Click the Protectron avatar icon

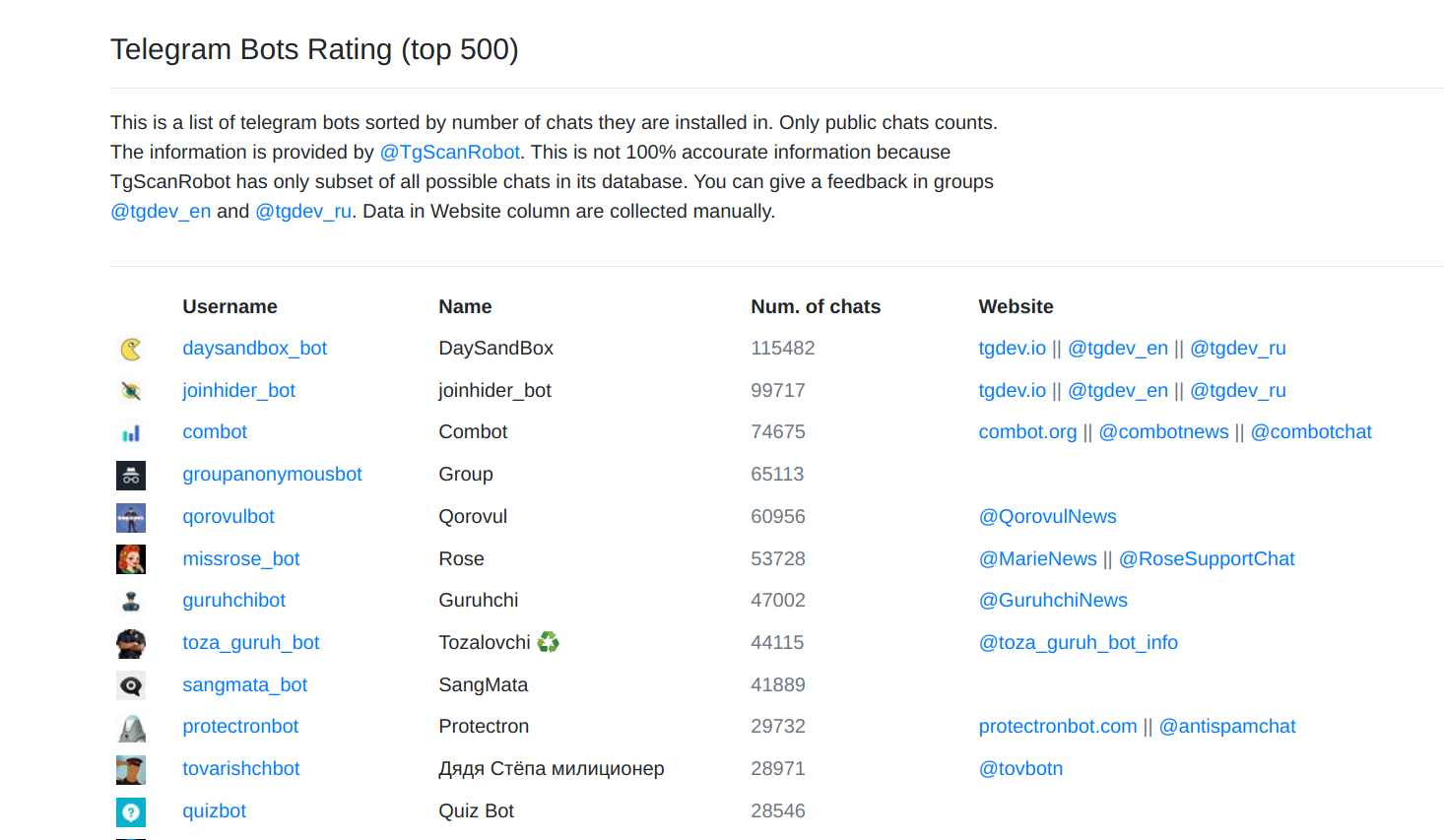pyautogui.click(x=131, y=727)
